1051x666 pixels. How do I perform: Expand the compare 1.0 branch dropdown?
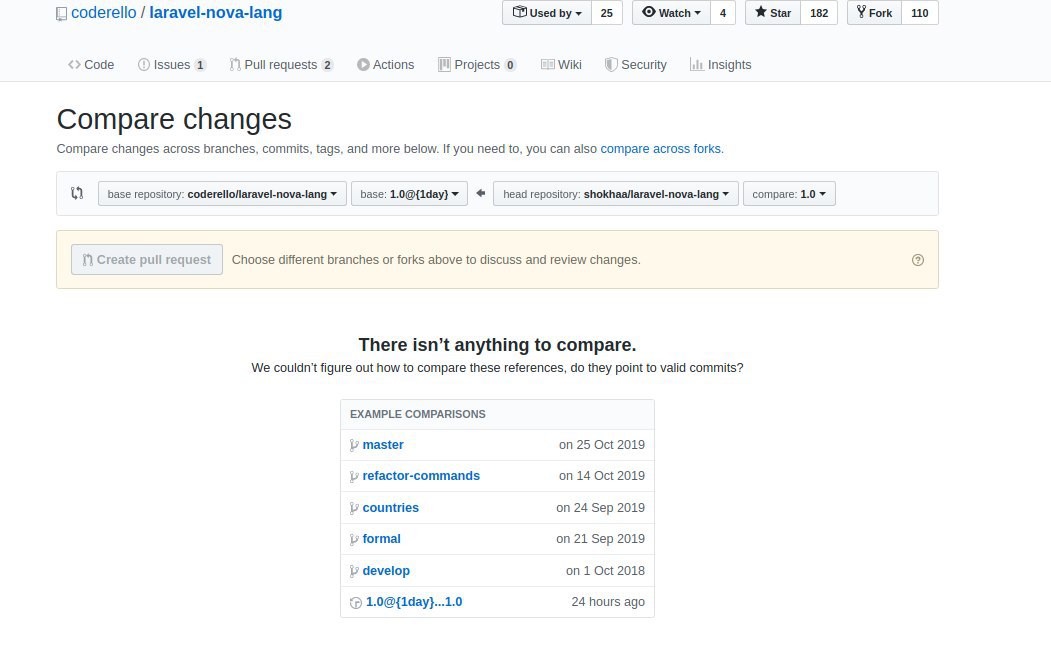[x=789, y=194]
